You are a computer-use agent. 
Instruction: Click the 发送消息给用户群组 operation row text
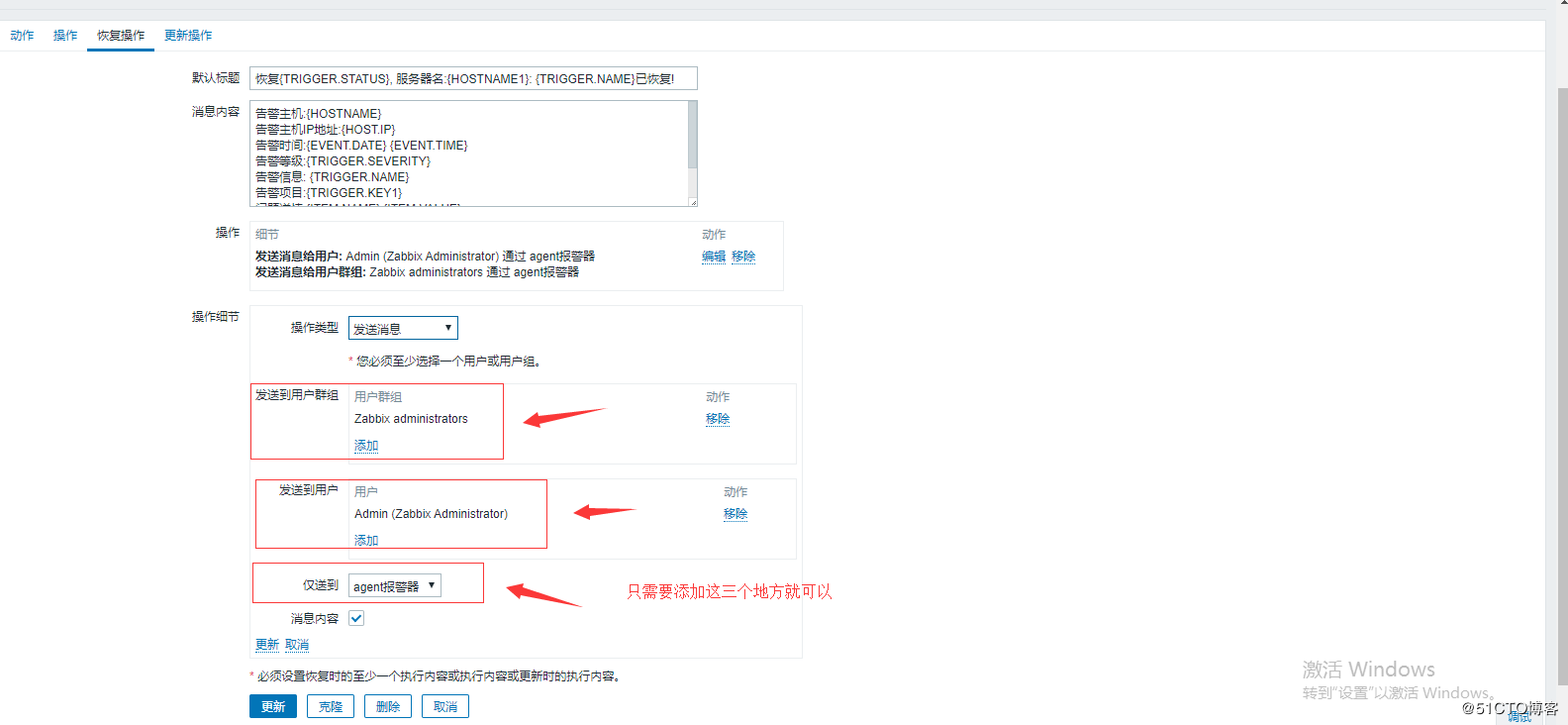tap(417, 272)
